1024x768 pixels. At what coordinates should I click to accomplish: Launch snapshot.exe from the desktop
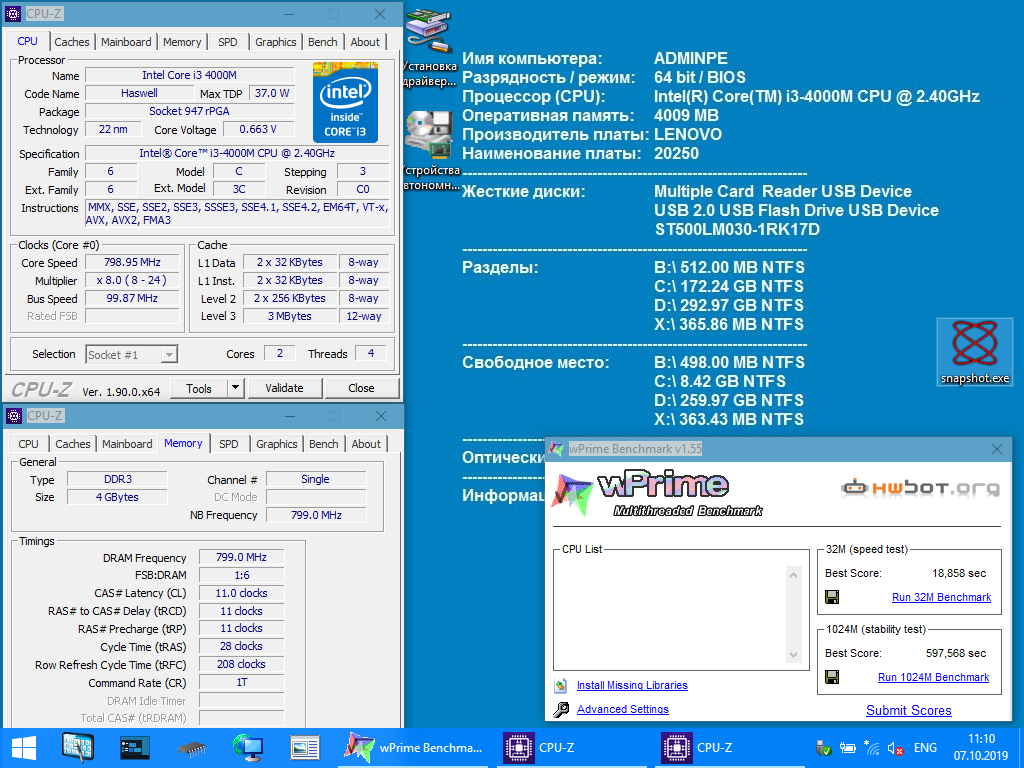tap(974, 351)
